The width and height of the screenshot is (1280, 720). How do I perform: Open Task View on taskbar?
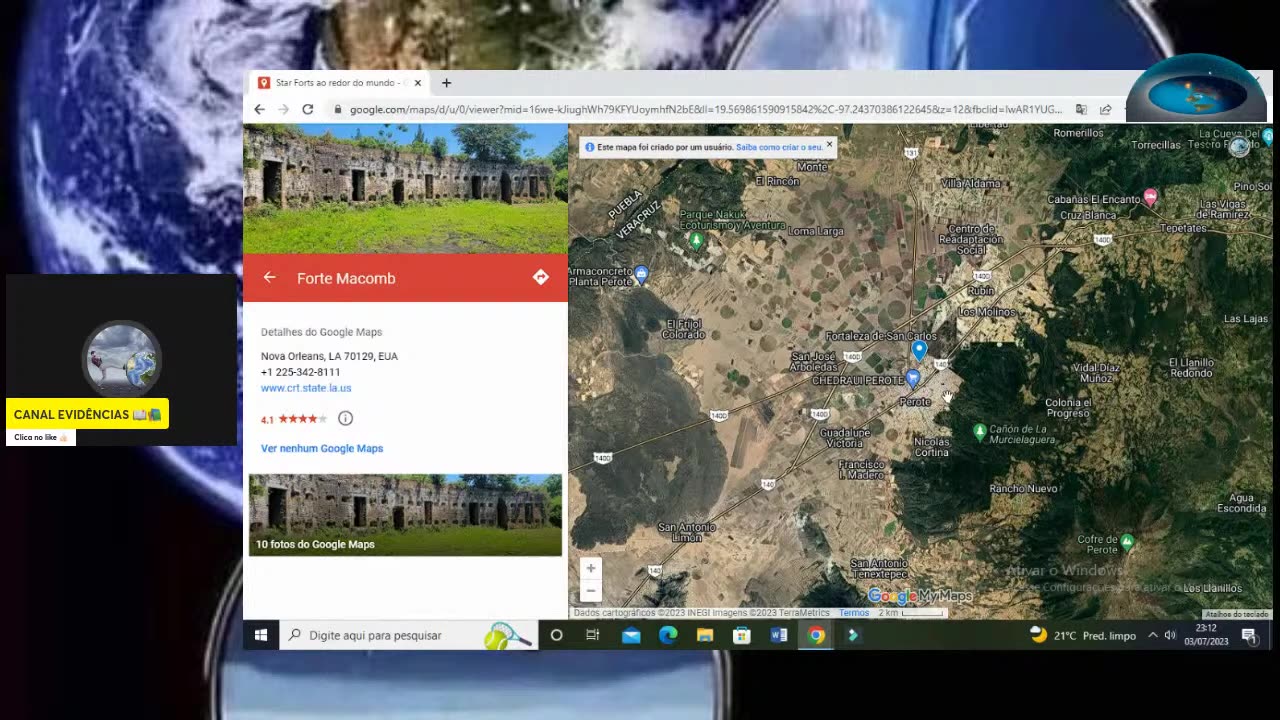coord(593,635)
